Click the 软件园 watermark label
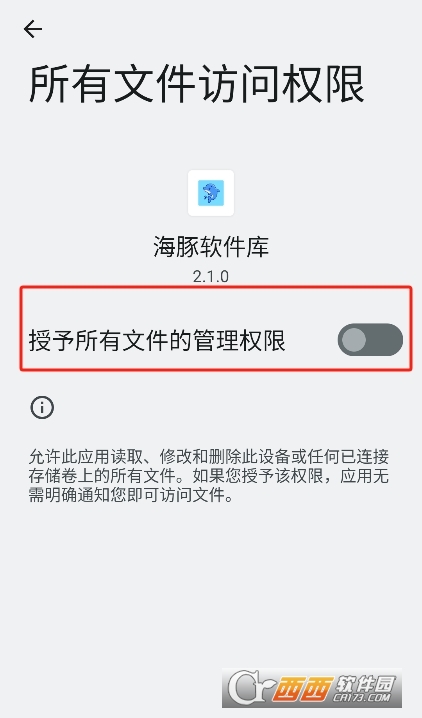This screenshot has height=718, width=422. 365,683
